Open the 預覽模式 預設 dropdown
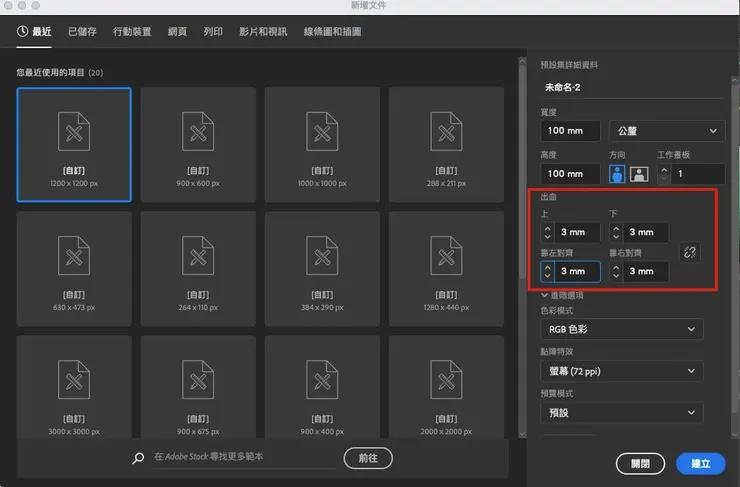This screenshot has height=487, width=740. (x=622, y=413)
